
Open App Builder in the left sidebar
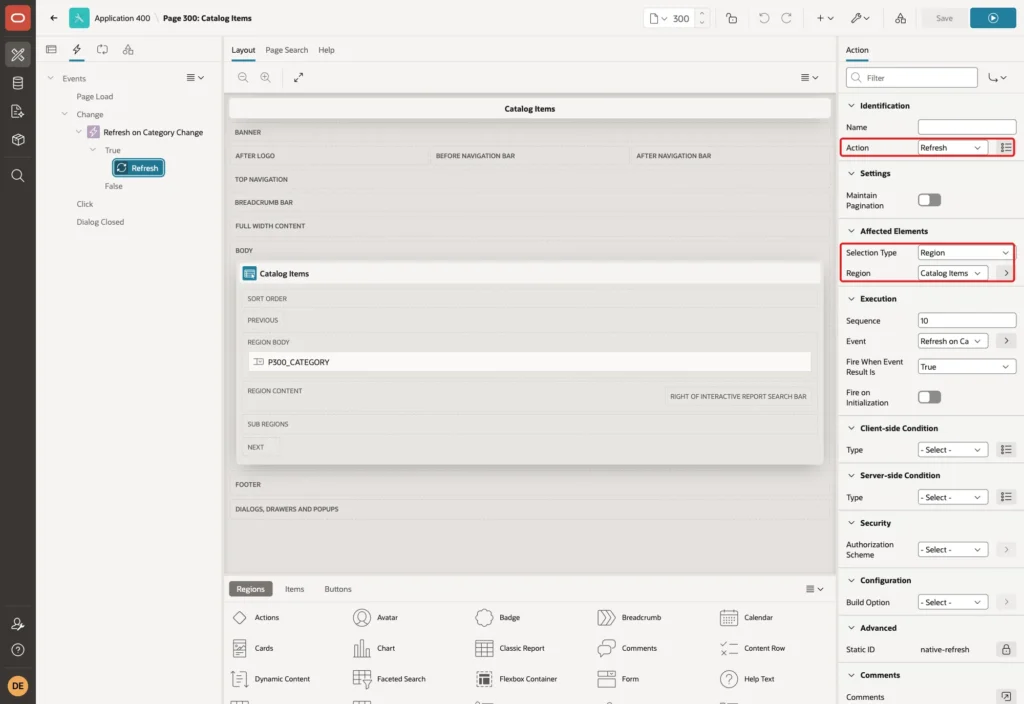[18, 55]
